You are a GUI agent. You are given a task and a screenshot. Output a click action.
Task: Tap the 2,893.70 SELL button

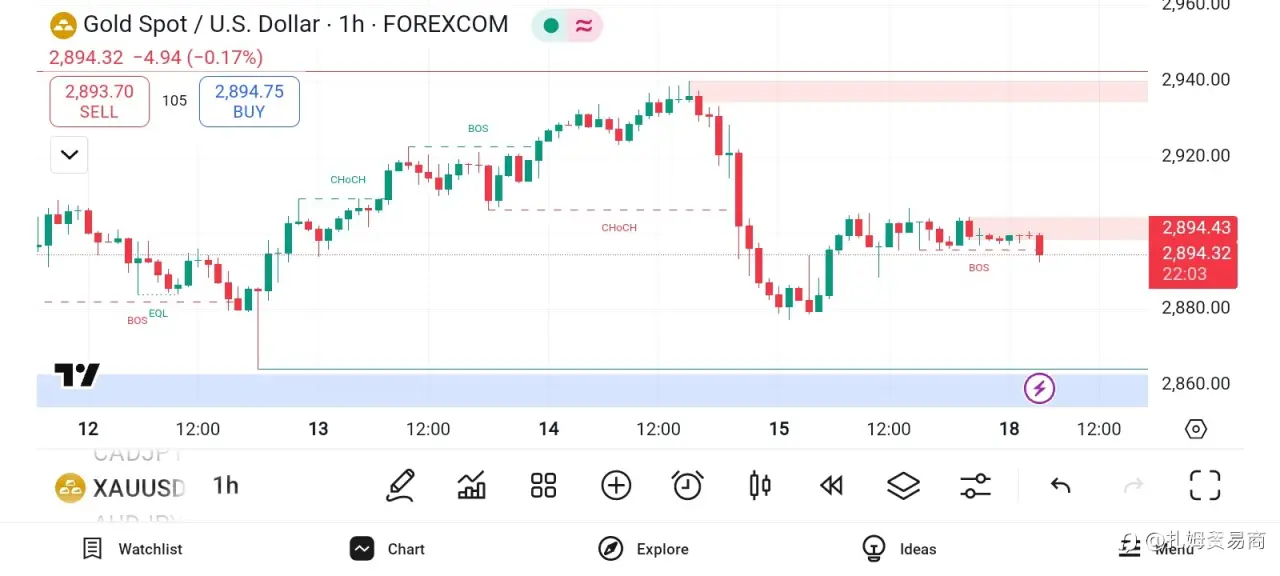point(99,102)
